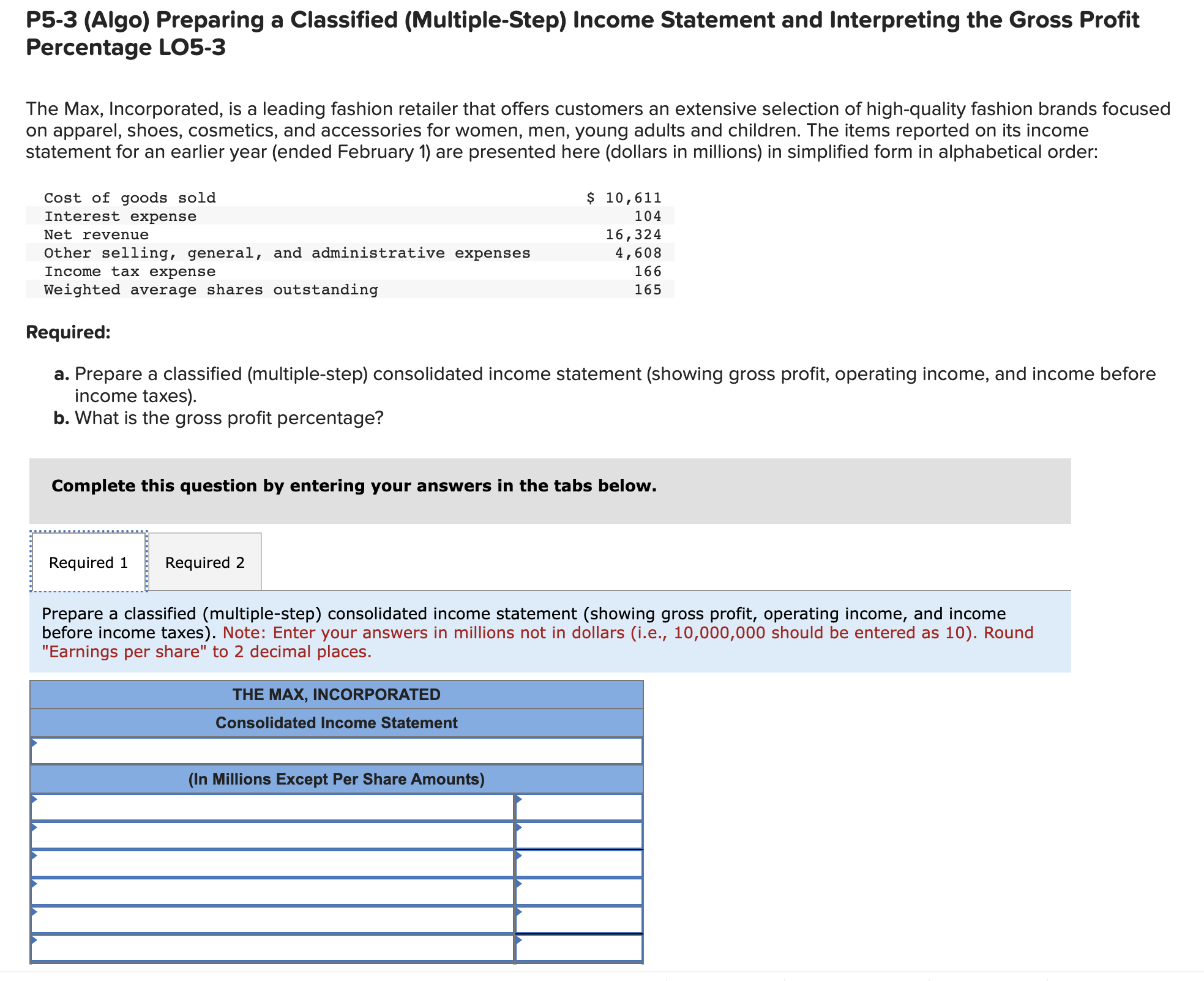Click the In Millions Except Per Share header

tap(336, 779)
